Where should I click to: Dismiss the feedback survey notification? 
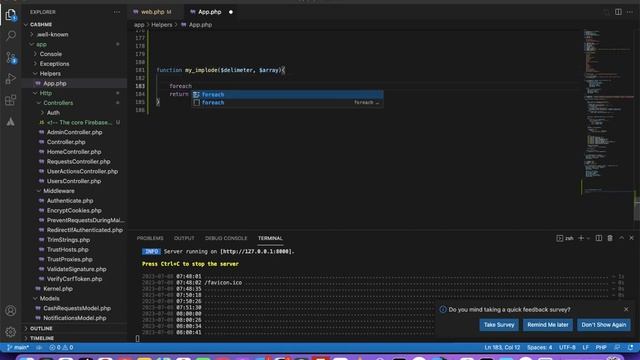(626, 309)
